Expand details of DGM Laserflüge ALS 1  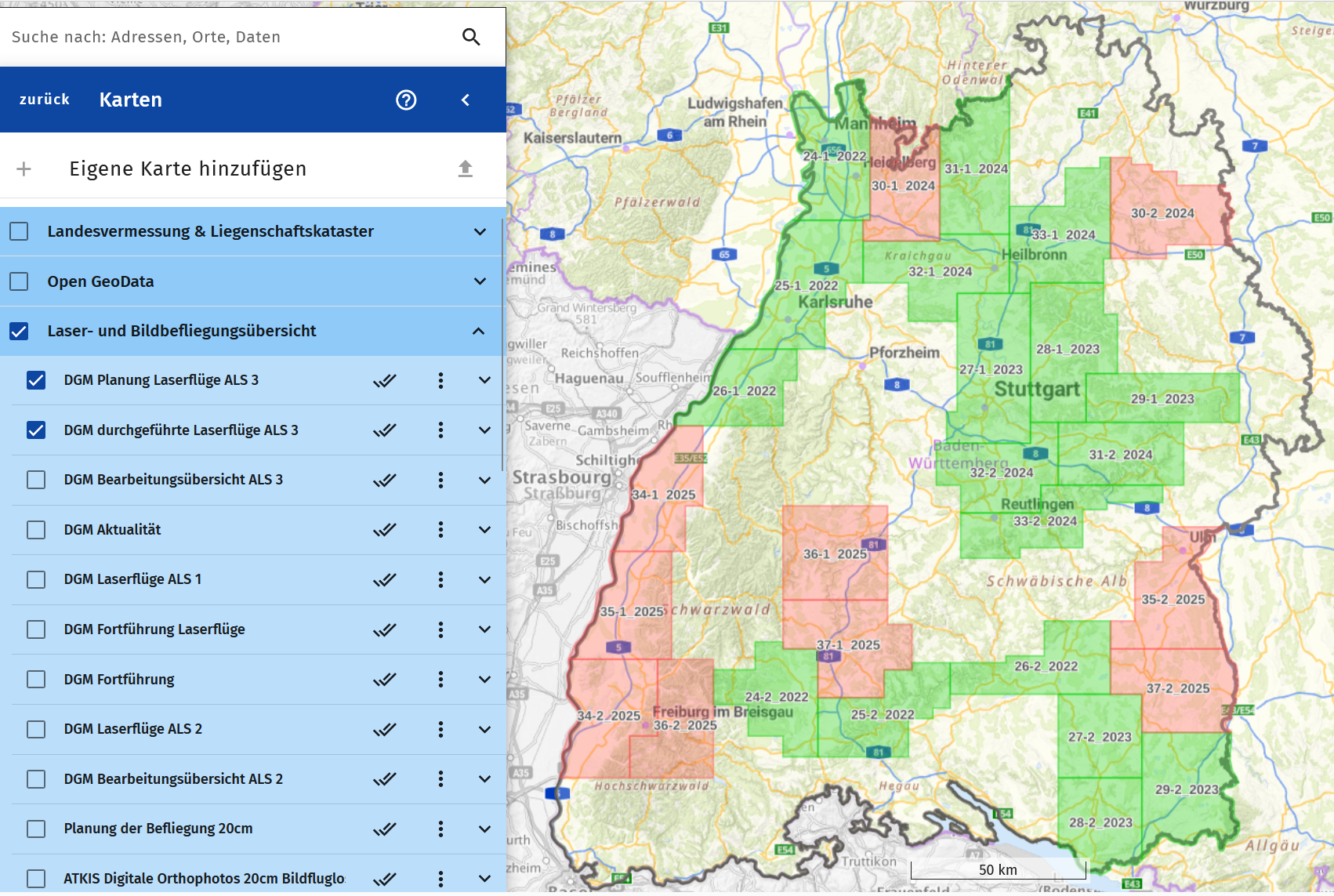[484, 579]
